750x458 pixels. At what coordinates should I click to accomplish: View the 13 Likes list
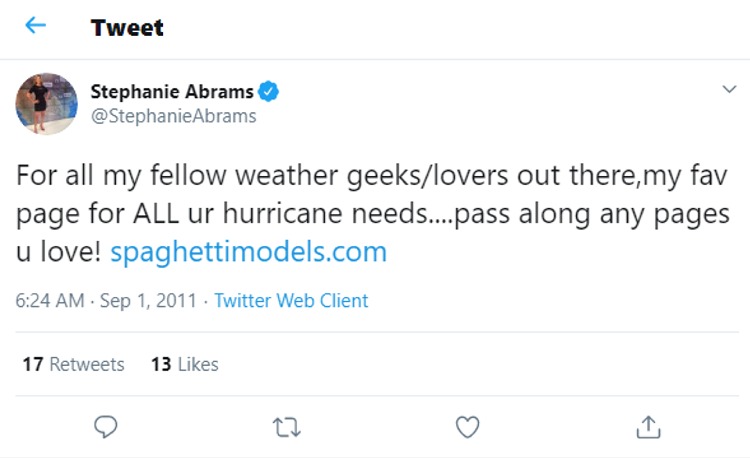click(184, 364)
